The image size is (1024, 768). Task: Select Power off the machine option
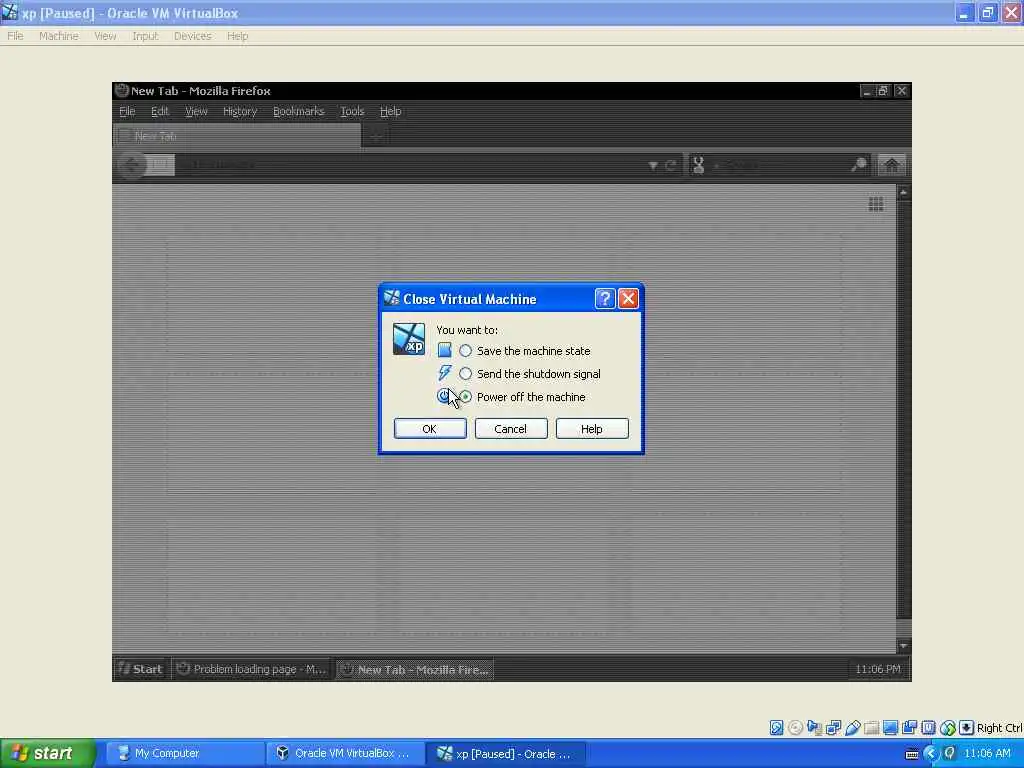tap(522, 396)
